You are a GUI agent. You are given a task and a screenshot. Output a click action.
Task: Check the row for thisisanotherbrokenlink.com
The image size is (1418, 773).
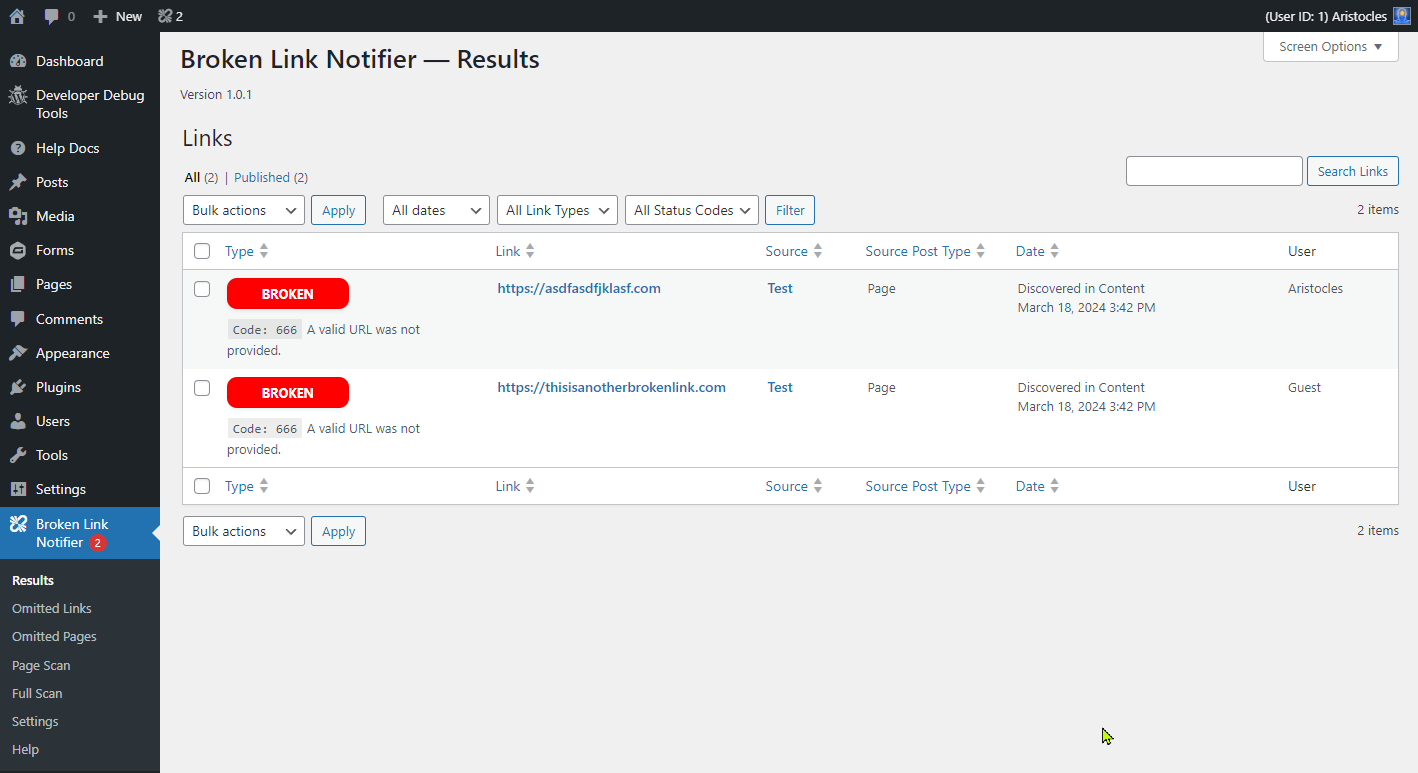pos(202,387)
